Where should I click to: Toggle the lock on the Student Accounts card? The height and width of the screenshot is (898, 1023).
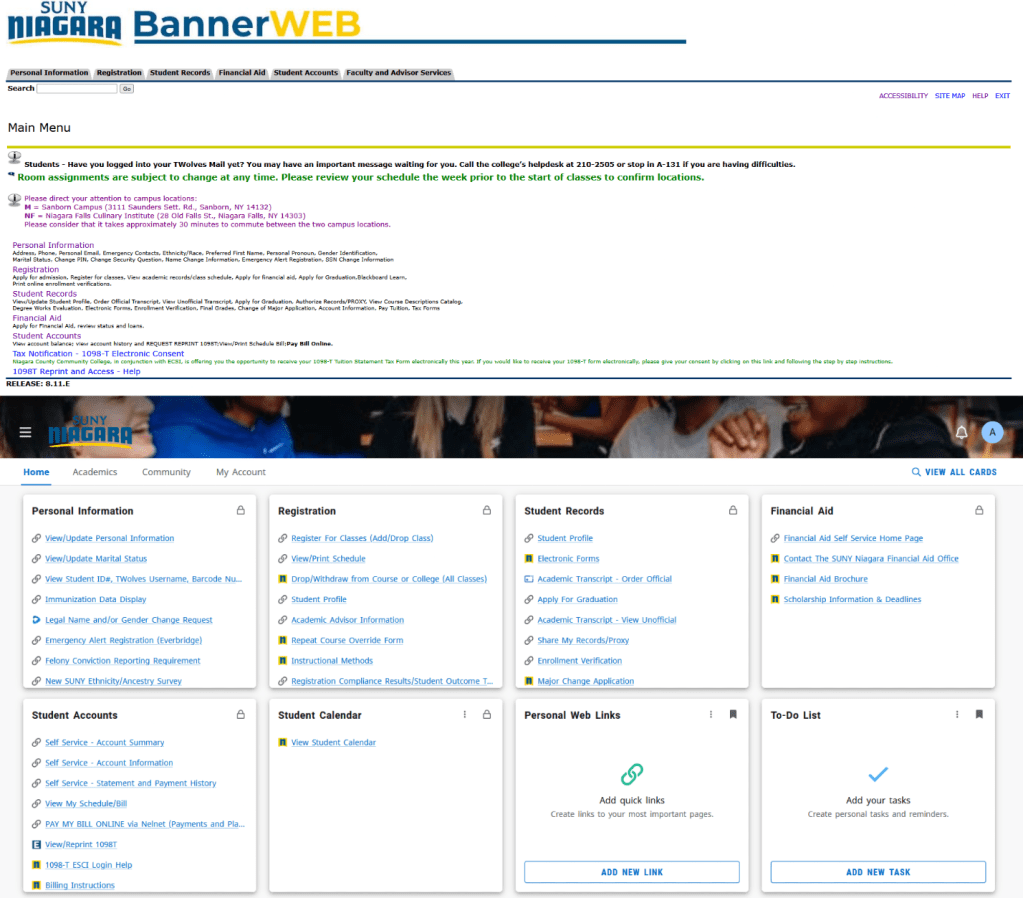pos(239,714)
